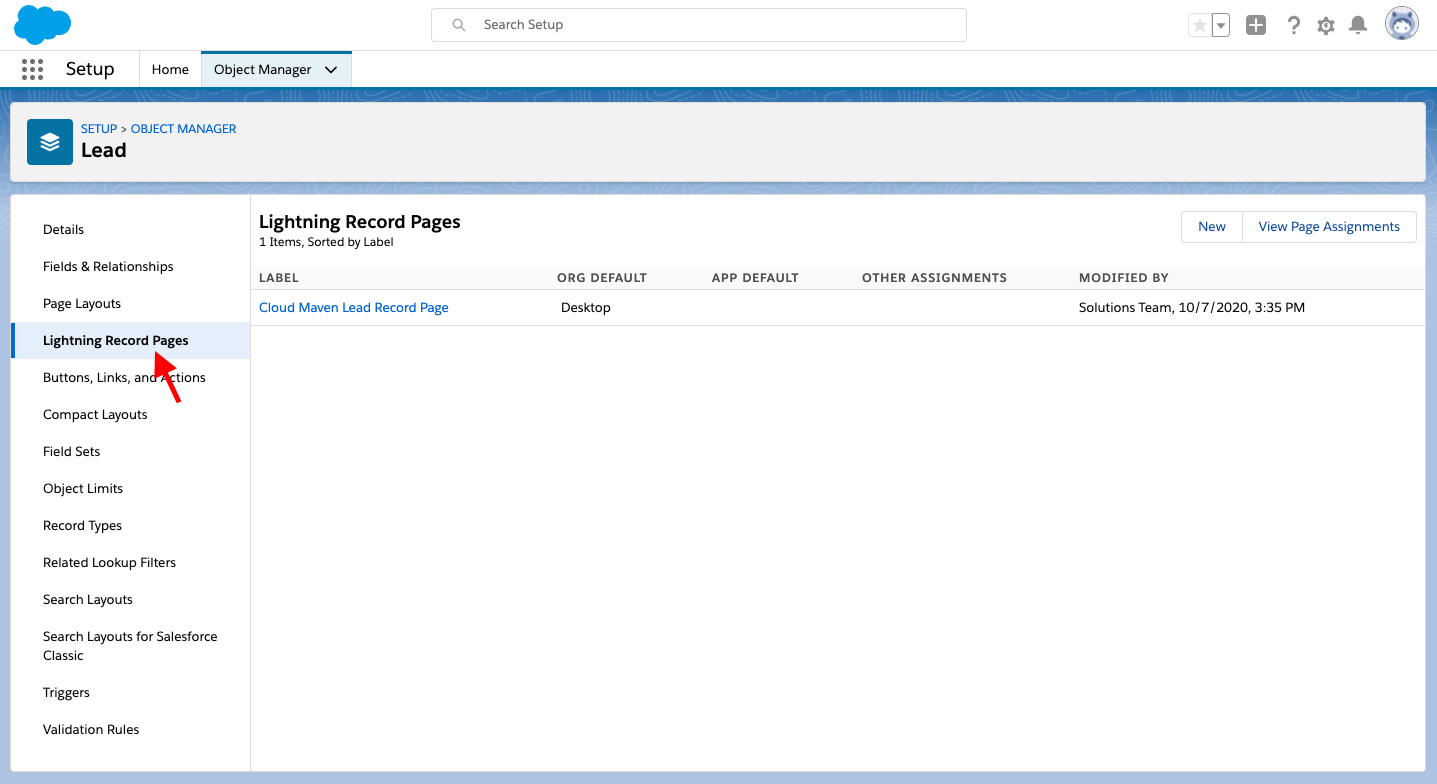Open Search Layouts in the sidebar
Screen dimensions: 1437x784
tap(88, 600)
